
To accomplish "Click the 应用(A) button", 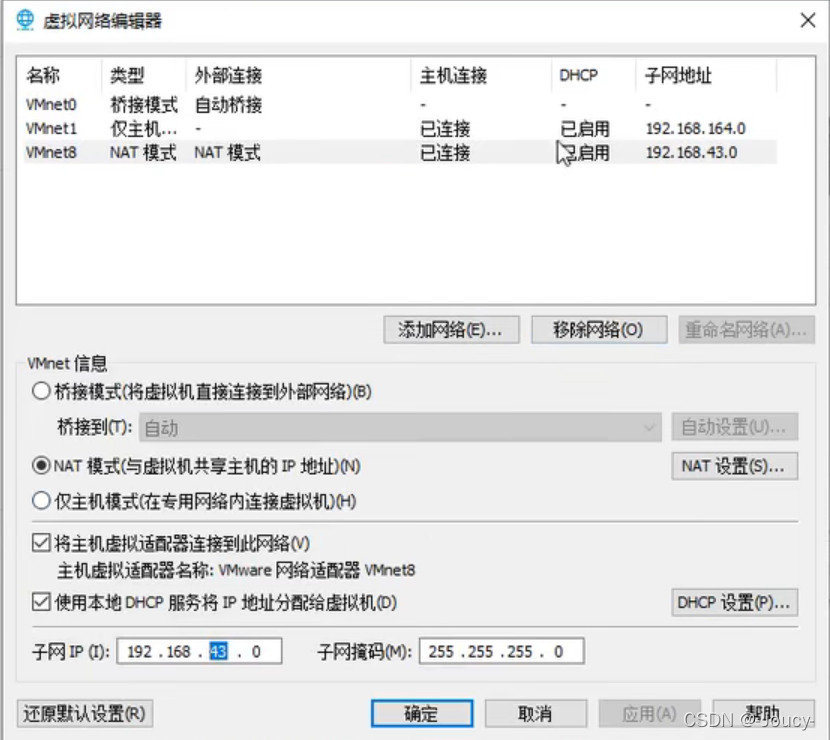I will 649,714.
